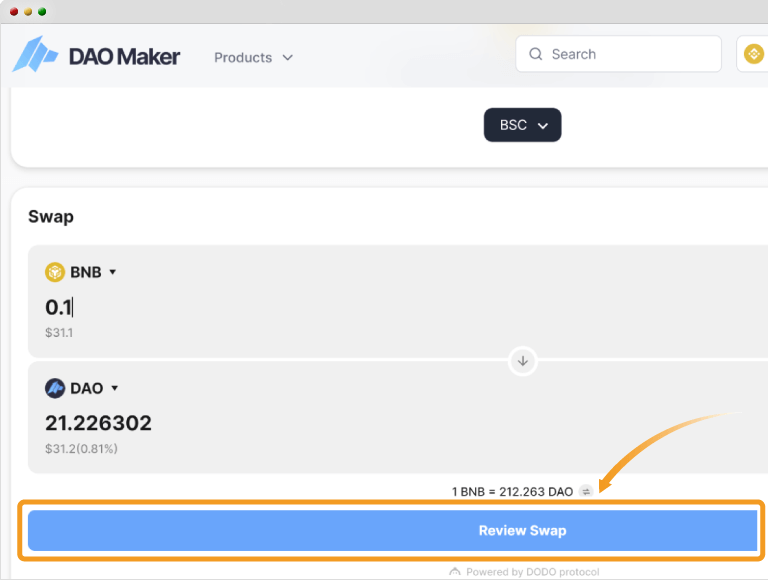Click the $31.1 value text
The width and height of the screenshot is (768, 580).
[x=59, y=333]
